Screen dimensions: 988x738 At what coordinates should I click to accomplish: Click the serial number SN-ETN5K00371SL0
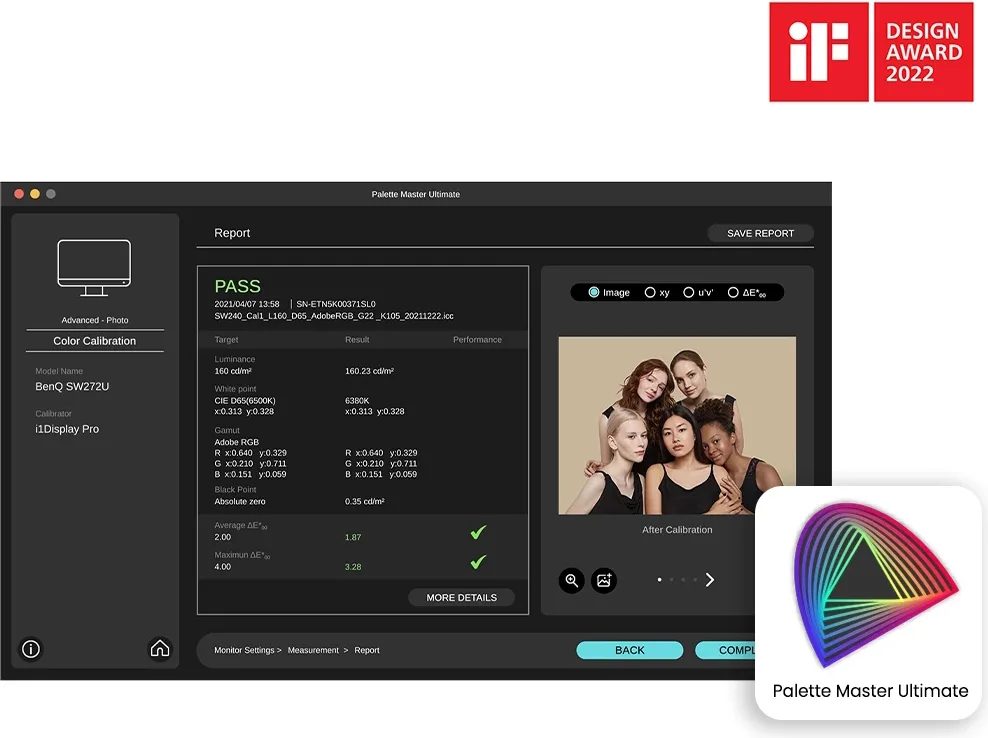tap(336, 304)
